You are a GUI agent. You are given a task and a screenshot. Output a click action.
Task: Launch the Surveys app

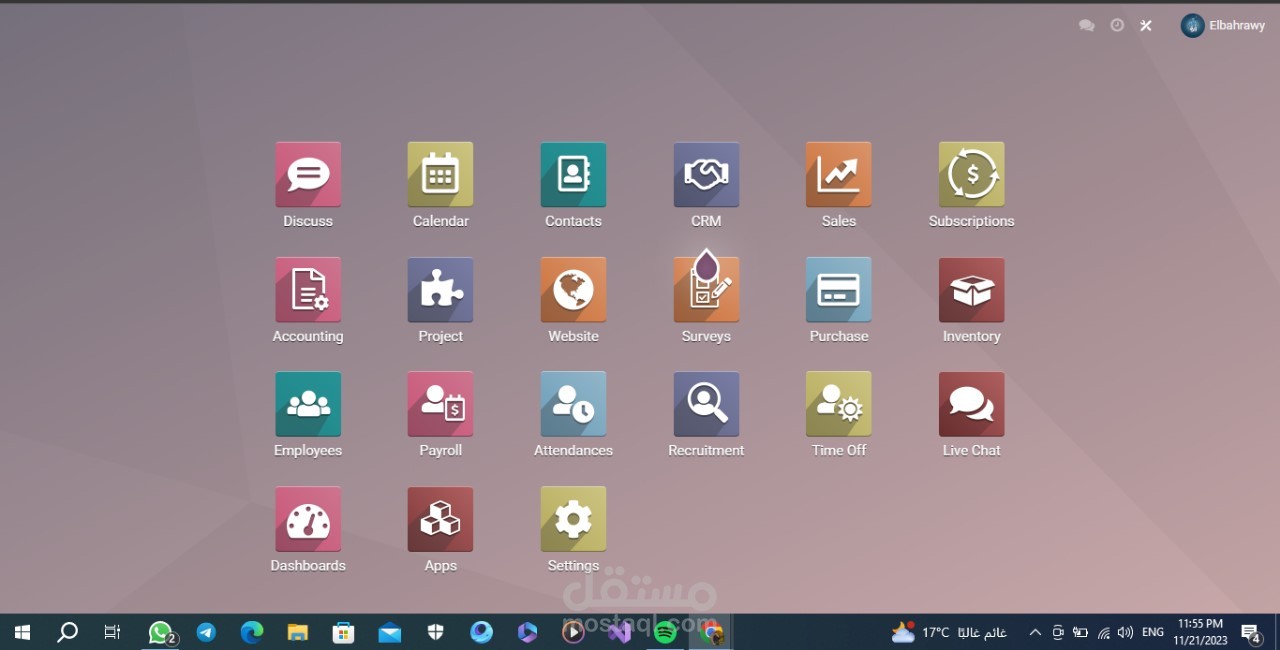(x=706, y=290)
